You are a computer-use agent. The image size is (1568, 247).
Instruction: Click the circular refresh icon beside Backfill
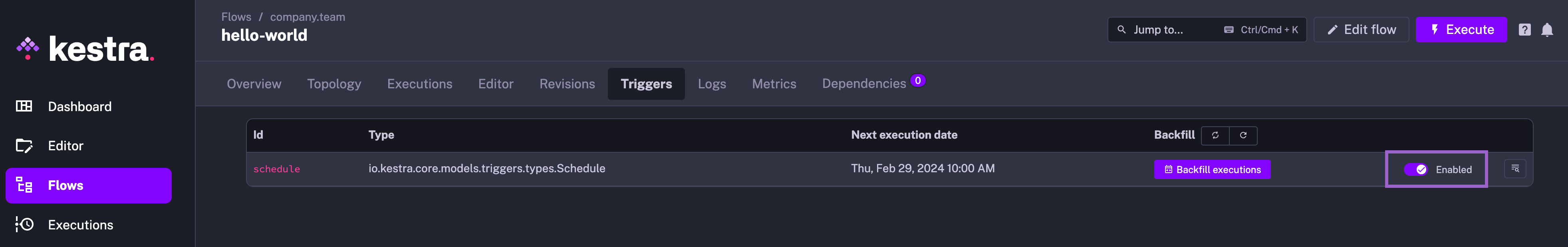(1243, 135)
